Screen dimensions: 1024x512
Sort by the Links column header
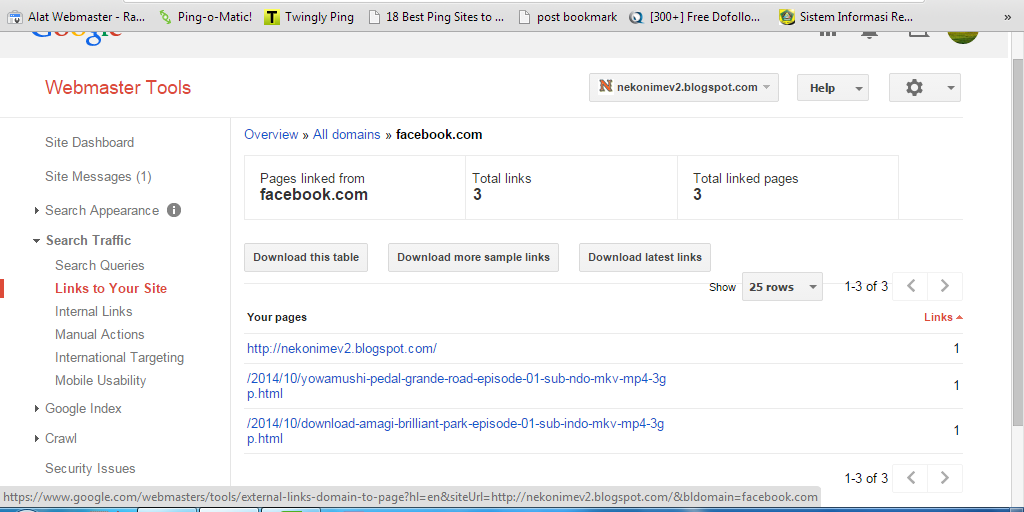point(943,317)
